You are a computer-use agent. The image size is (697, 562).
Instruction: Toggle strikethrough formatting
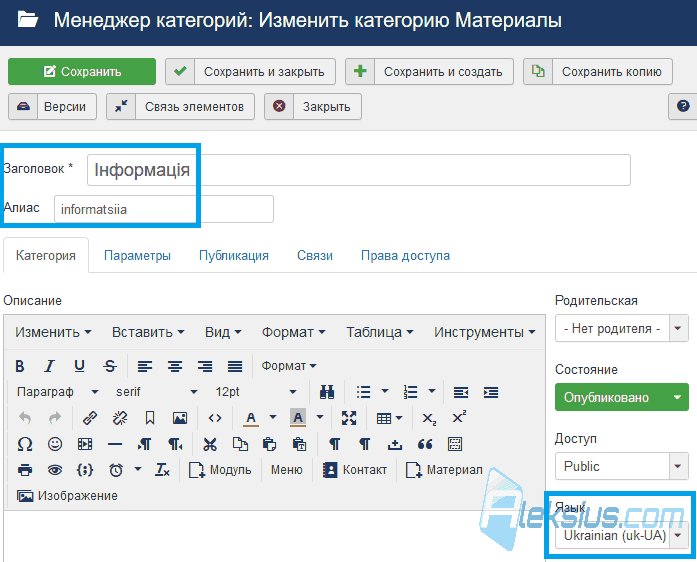110,366
